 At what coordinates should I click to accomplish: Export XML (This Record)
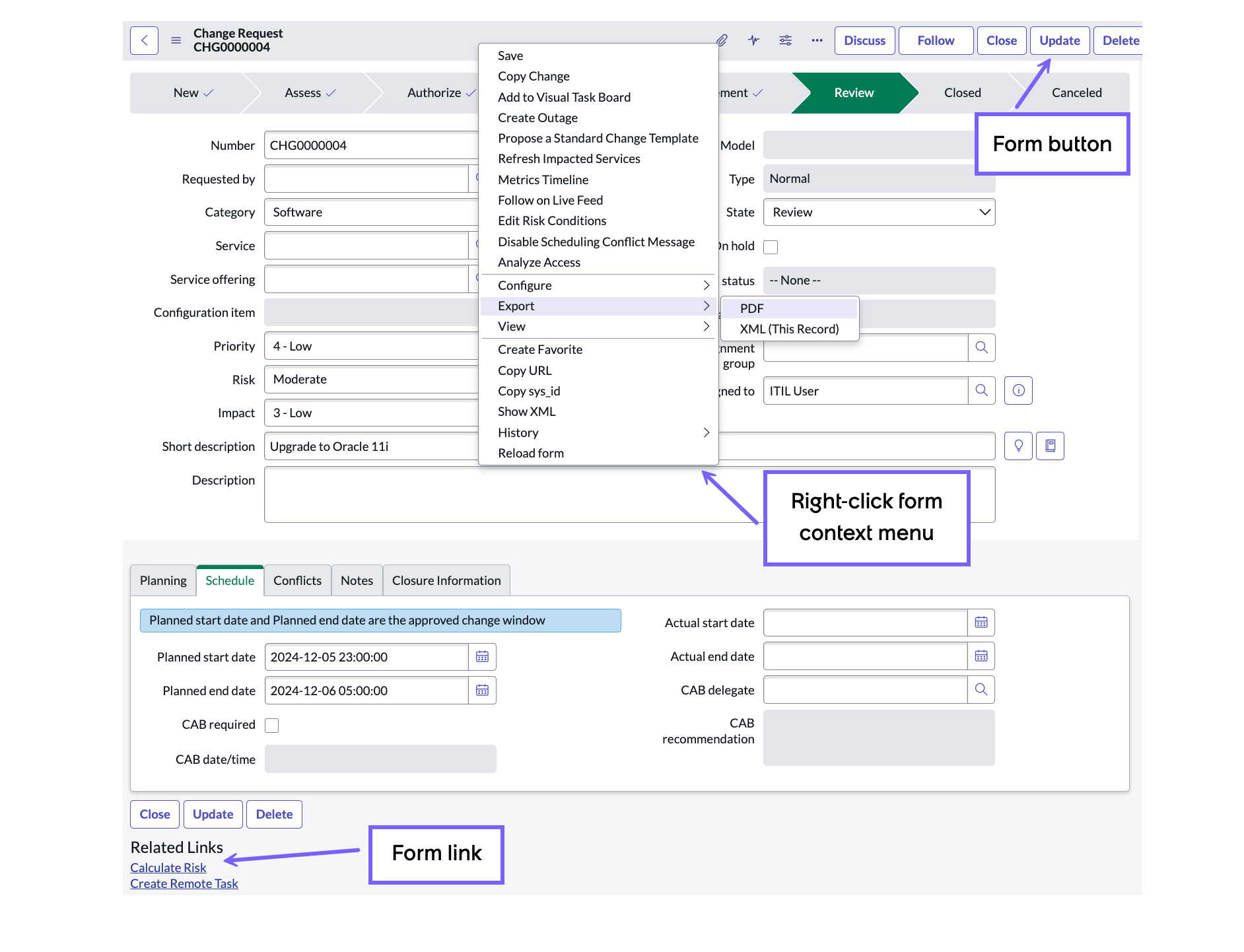(x=790, y=329)
